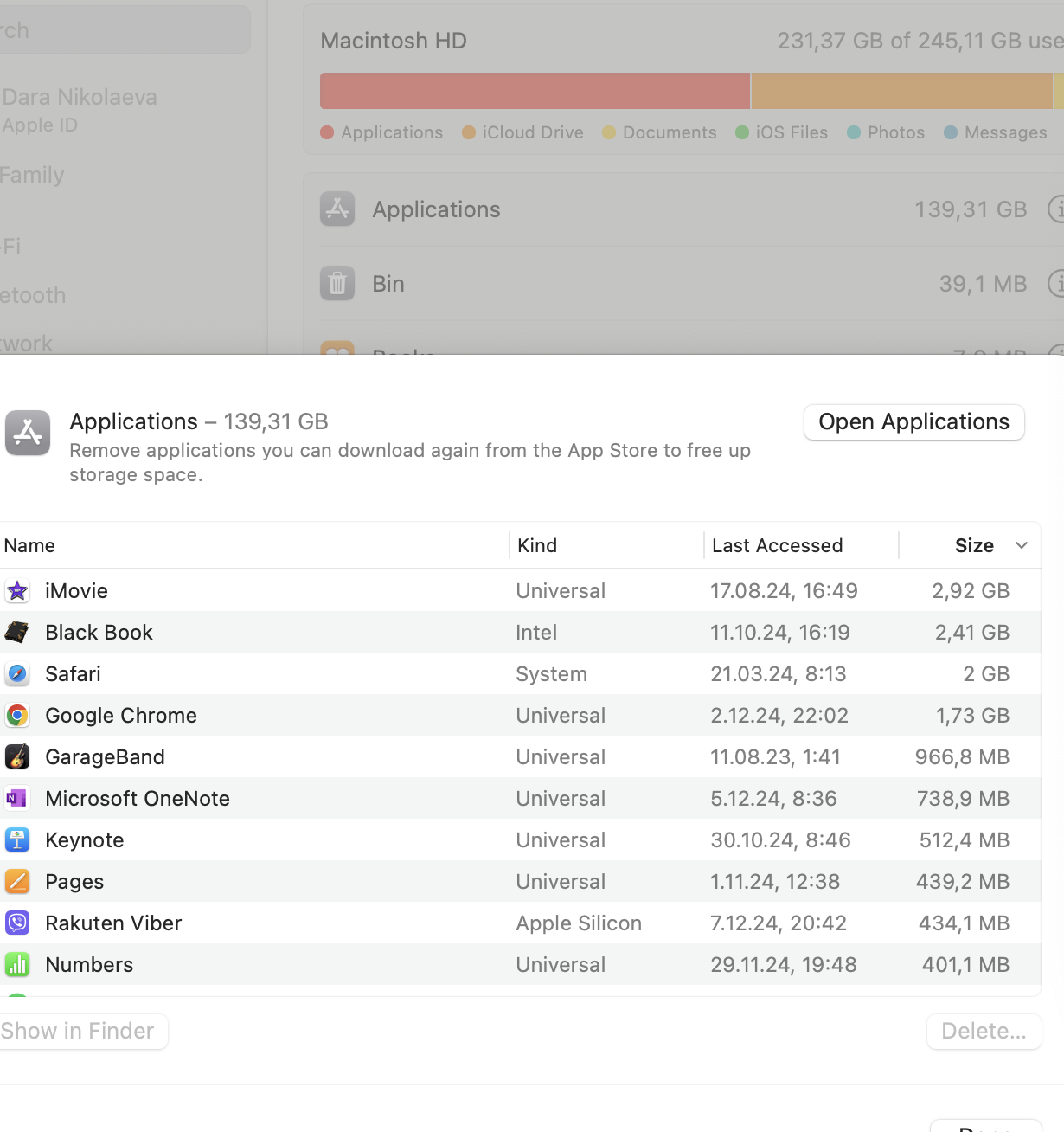Select the Microsoft OneNote icon
The width and height of the screenshot is (1064, 1132).
[x=17, y=799]
